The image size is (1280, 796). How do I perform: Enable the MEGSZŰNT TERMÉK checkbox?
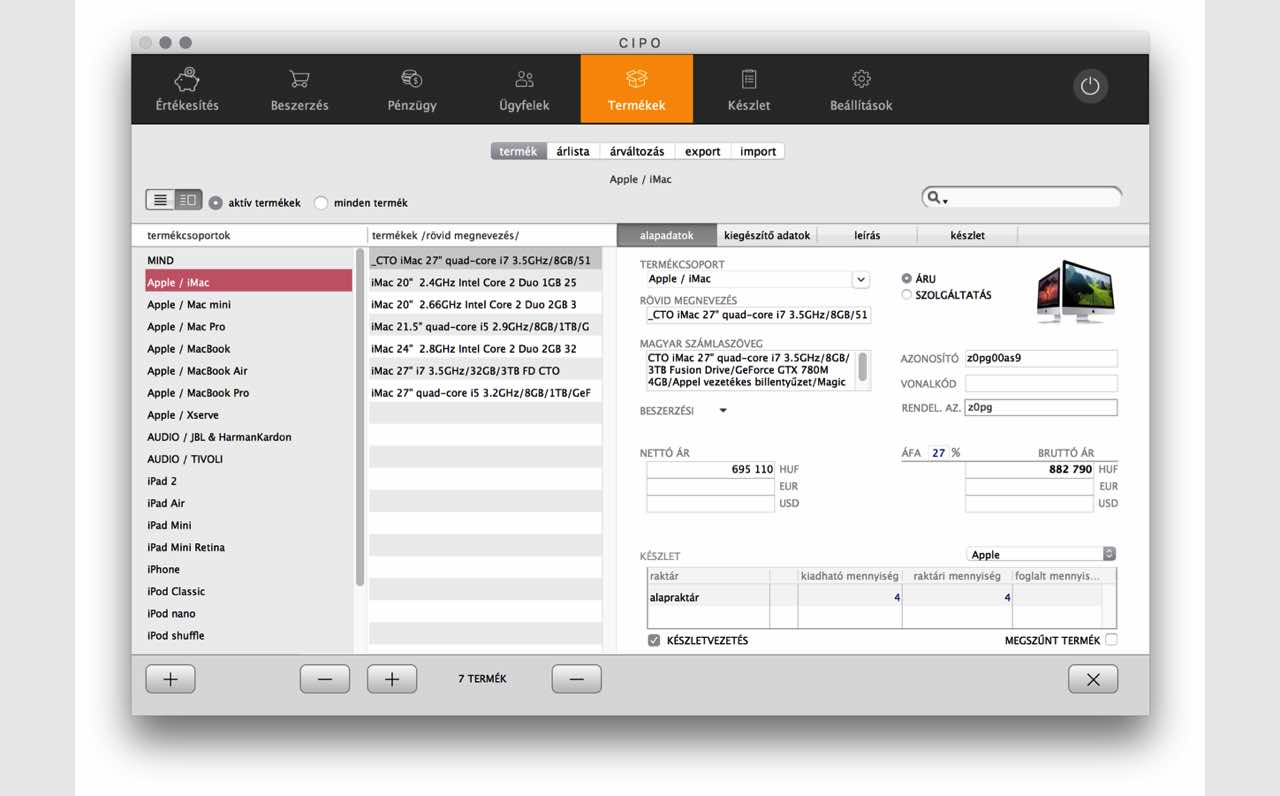[x=1111, y=640]
